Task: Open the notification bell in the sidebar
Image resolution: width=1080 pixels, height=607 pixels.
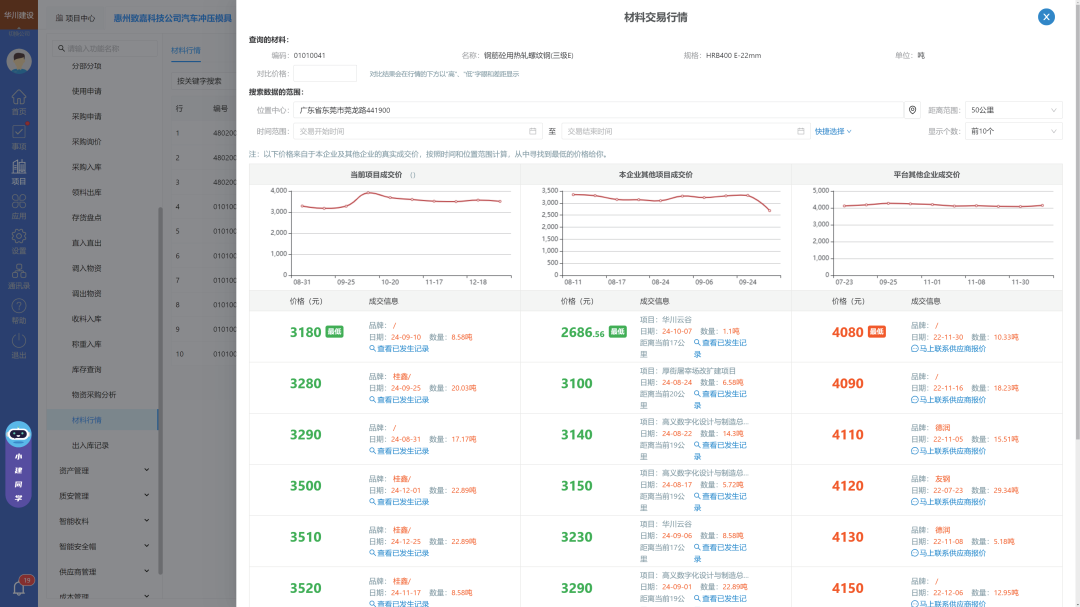Action: coord(18,588)
